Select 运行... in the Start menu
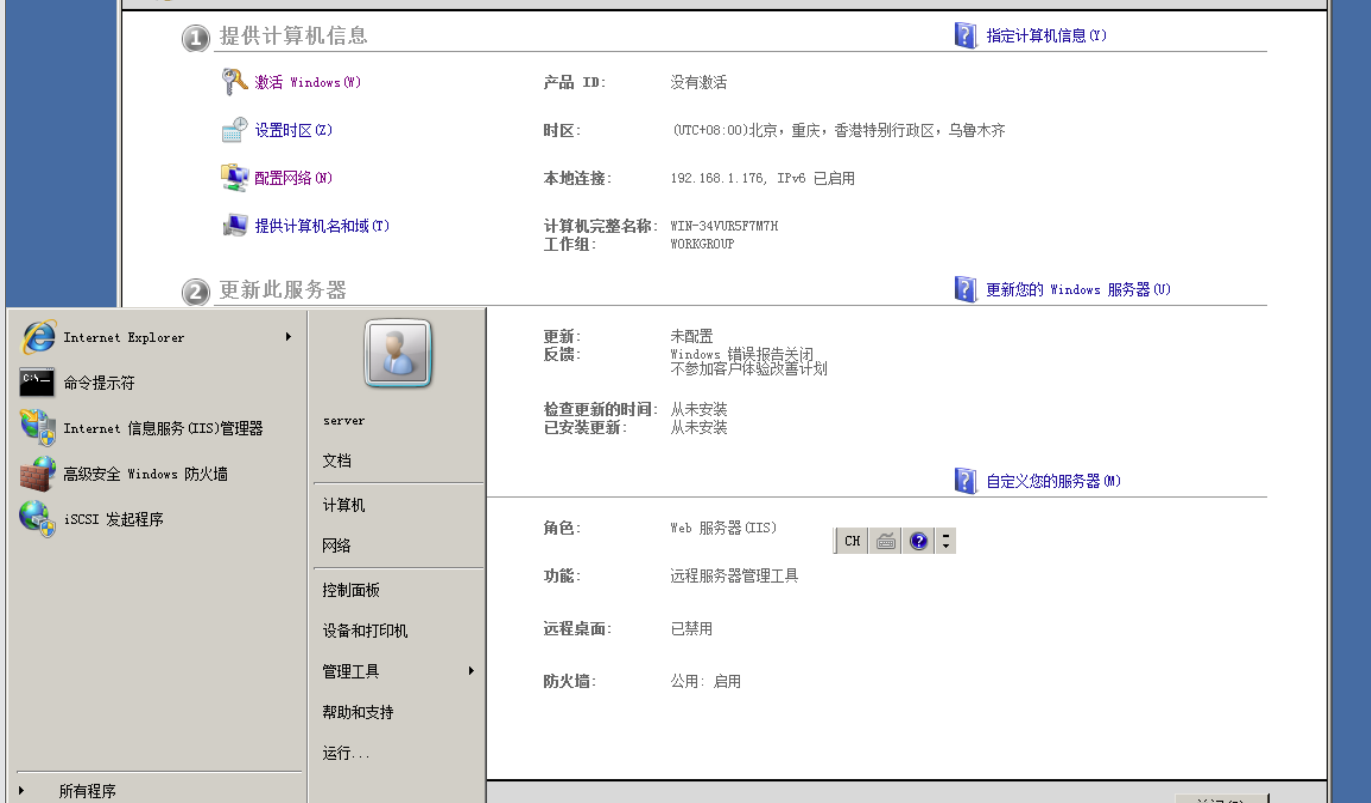 (x=398, y=753)
